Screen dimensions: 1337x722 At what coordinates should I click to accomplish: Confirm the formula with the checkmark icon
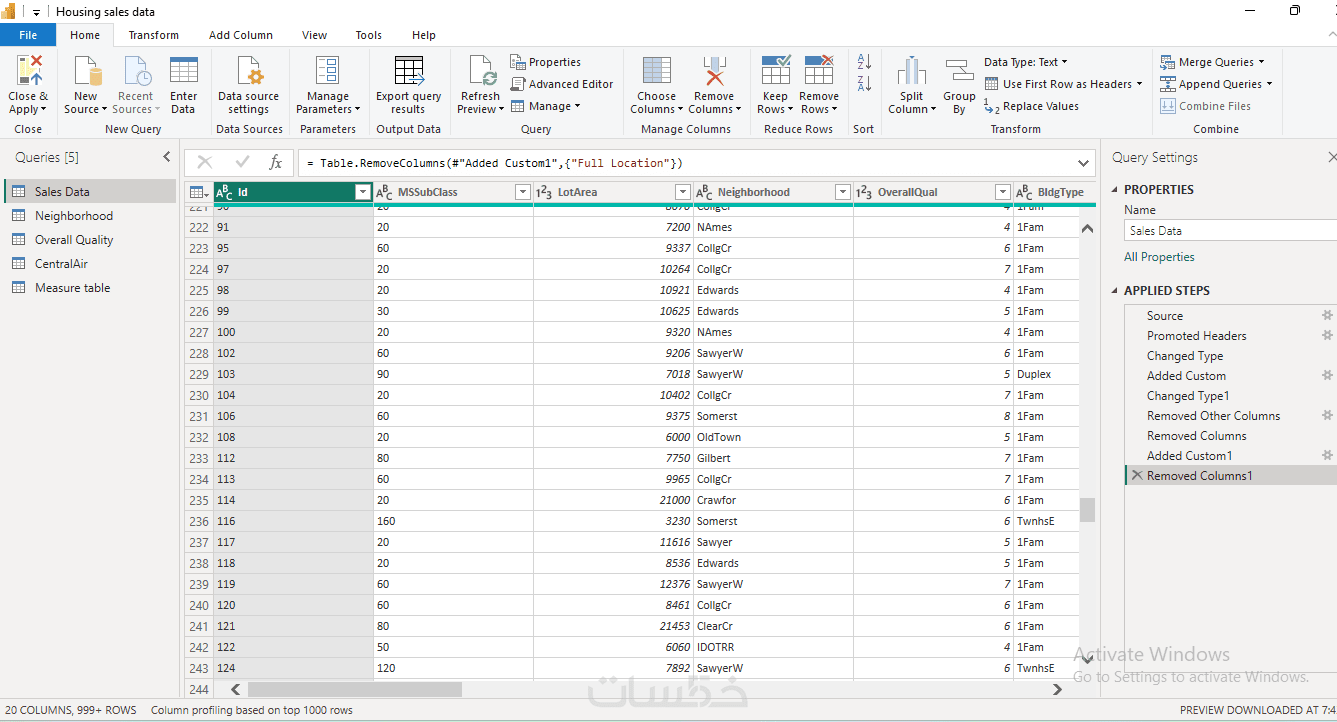(x=242, y=162)
